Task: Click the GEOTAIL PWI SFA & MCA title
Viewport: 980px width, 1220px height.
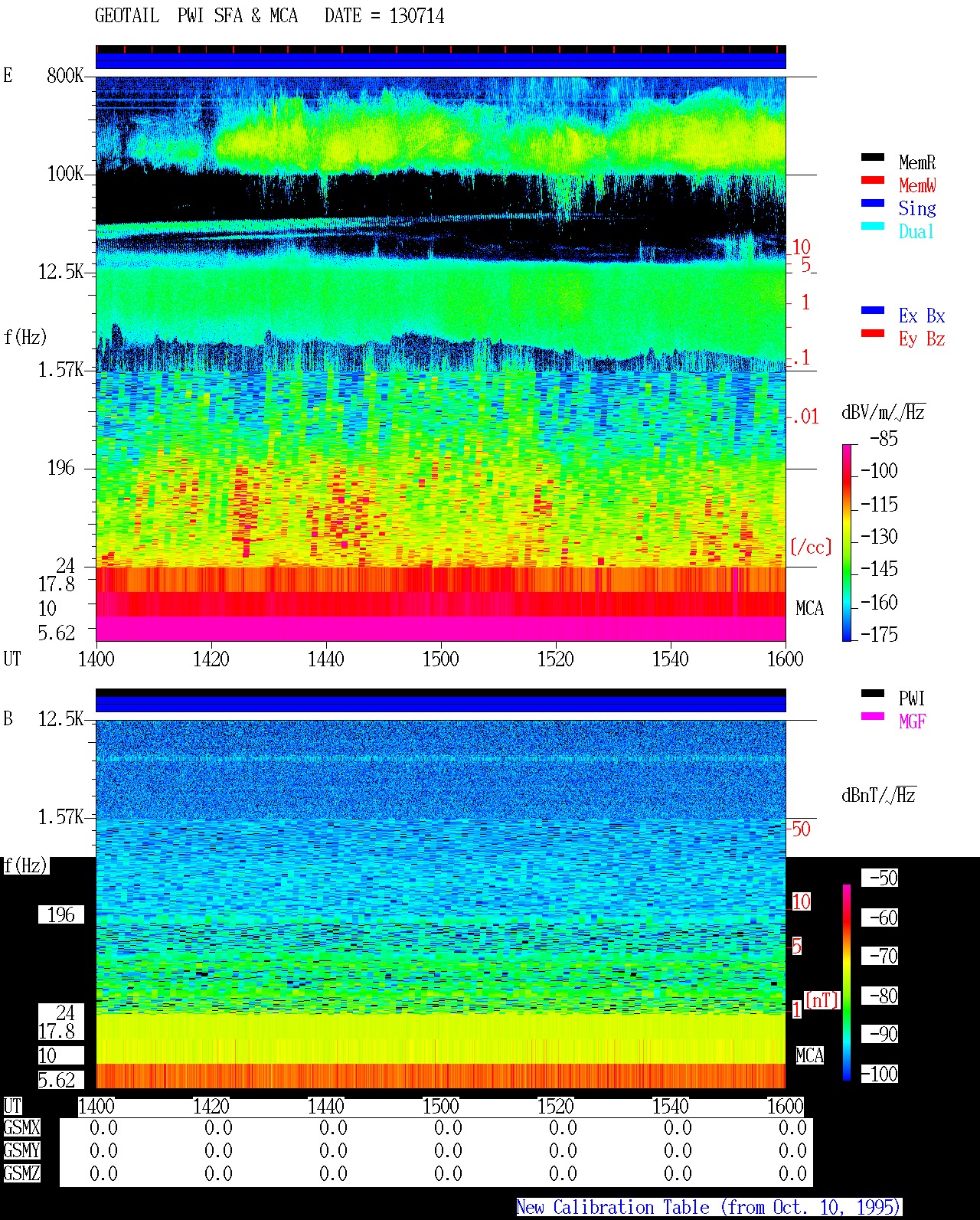Action: (x=196, y=16)
